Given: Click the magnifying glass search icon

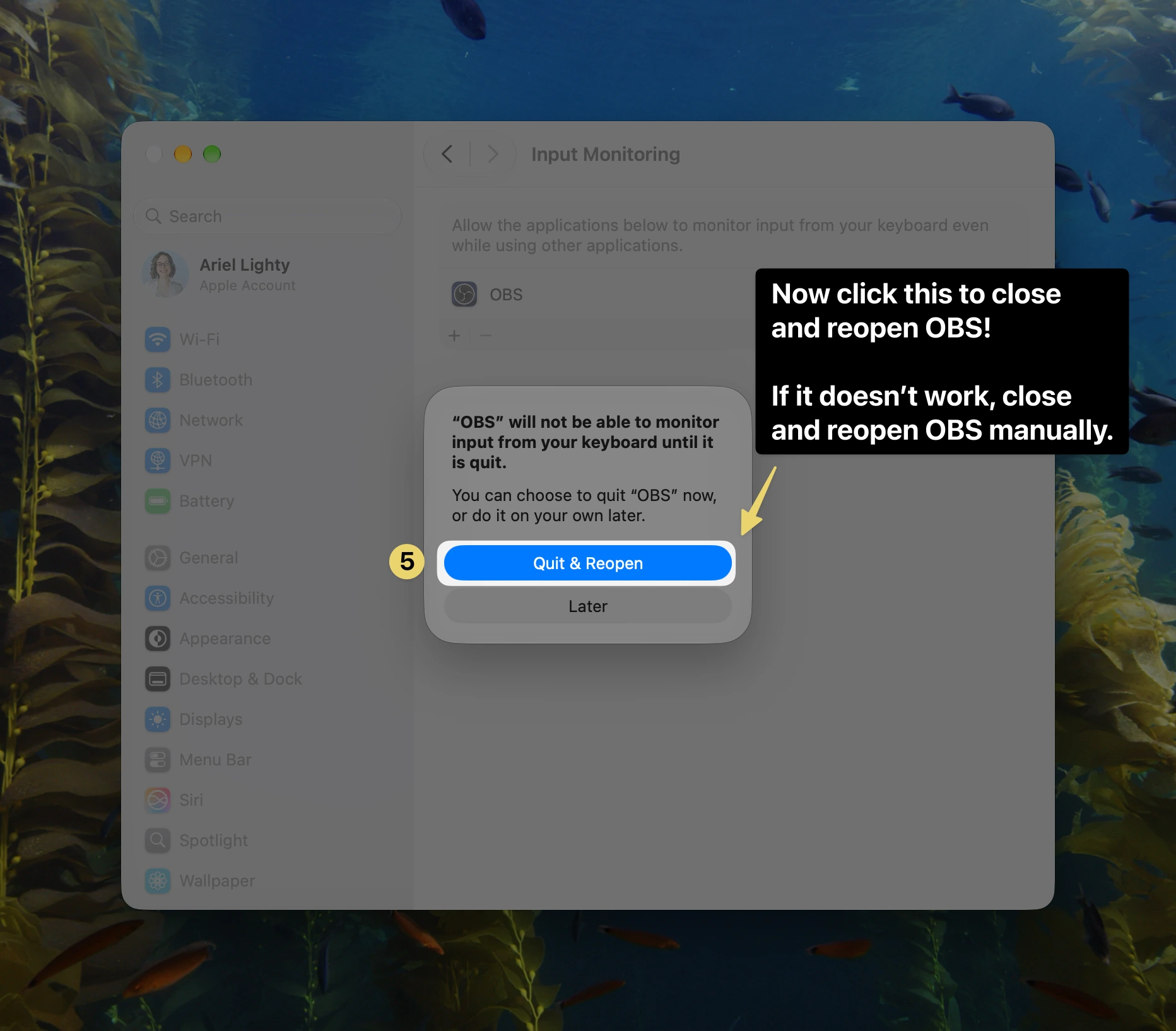Looking at the screenshot, I should coord(153,216).
